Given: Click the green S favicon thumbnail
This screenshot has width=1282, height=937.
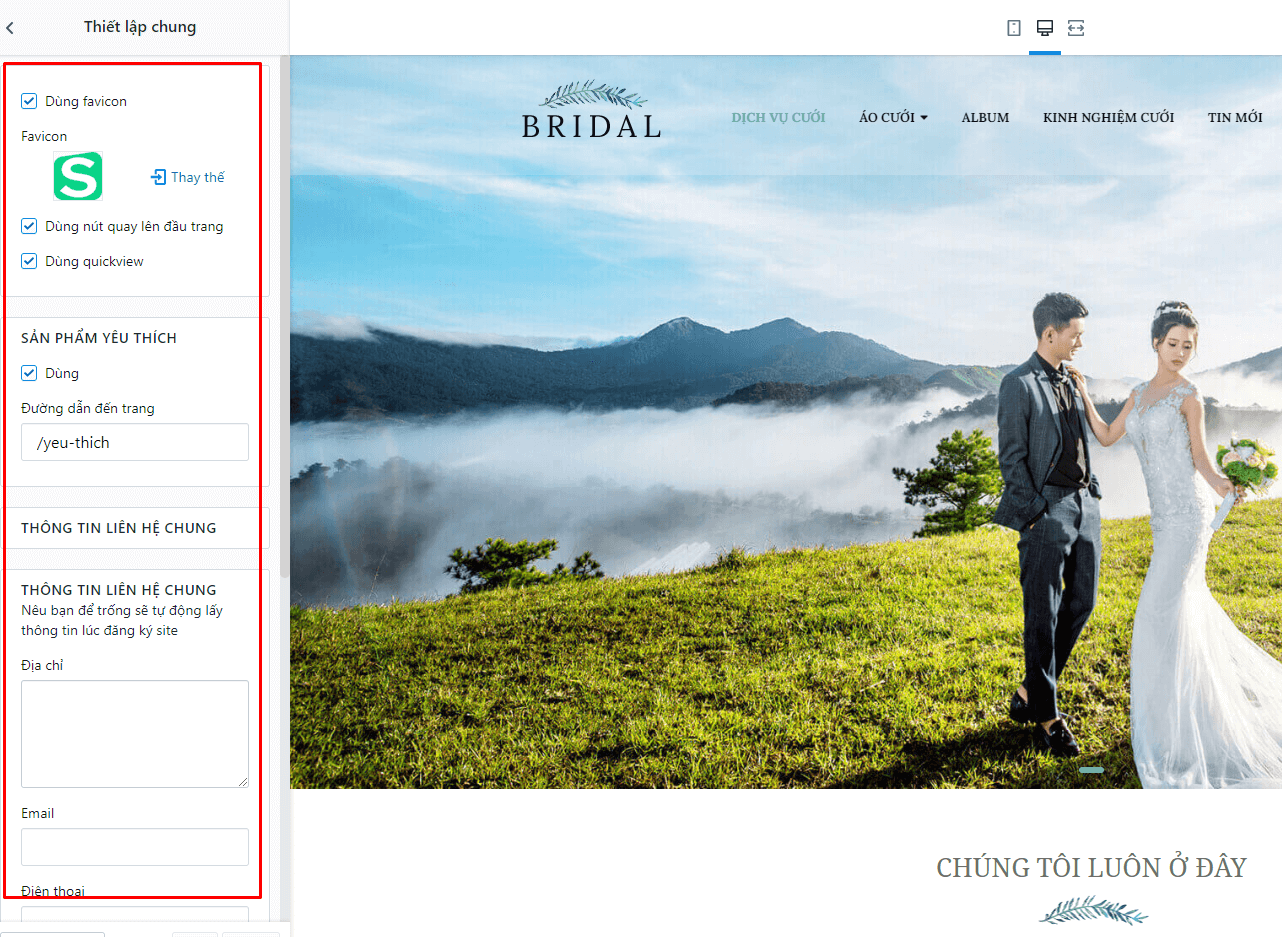Looking at the screenshot, I should (x=78, y=177).
